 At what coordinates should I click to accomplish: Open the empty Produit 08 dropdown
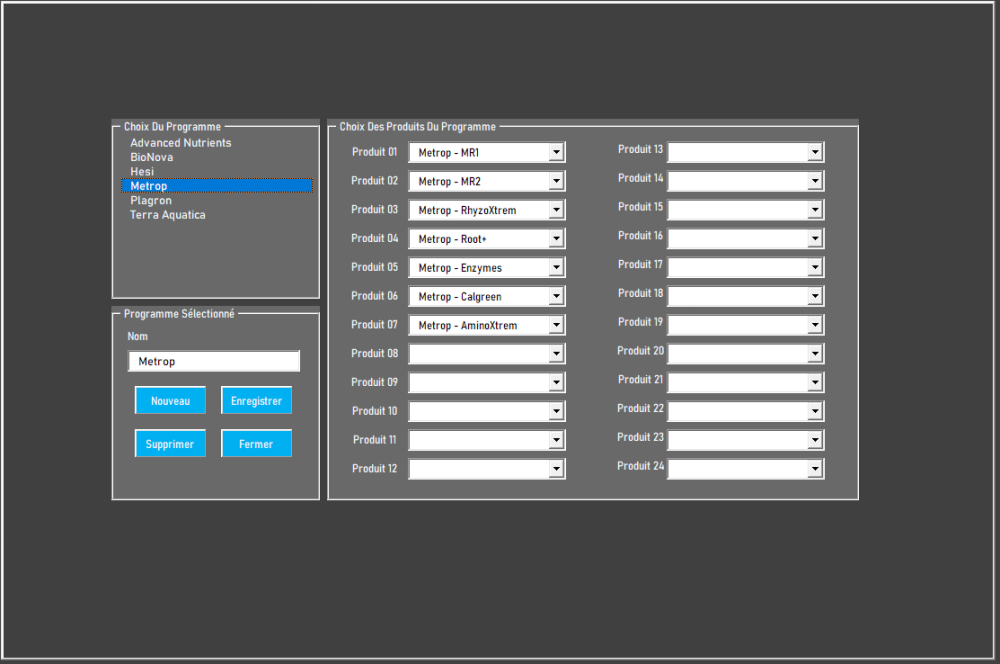pyautogui.click(x=556, y=354)
